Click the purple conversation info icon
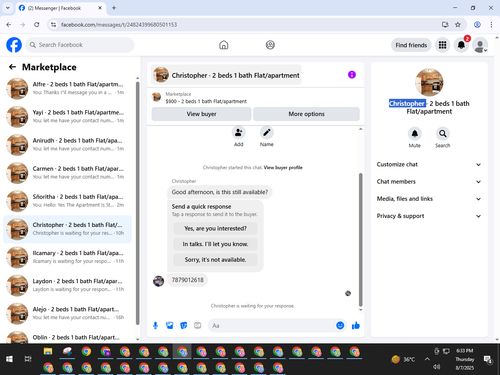 (352, 75)
